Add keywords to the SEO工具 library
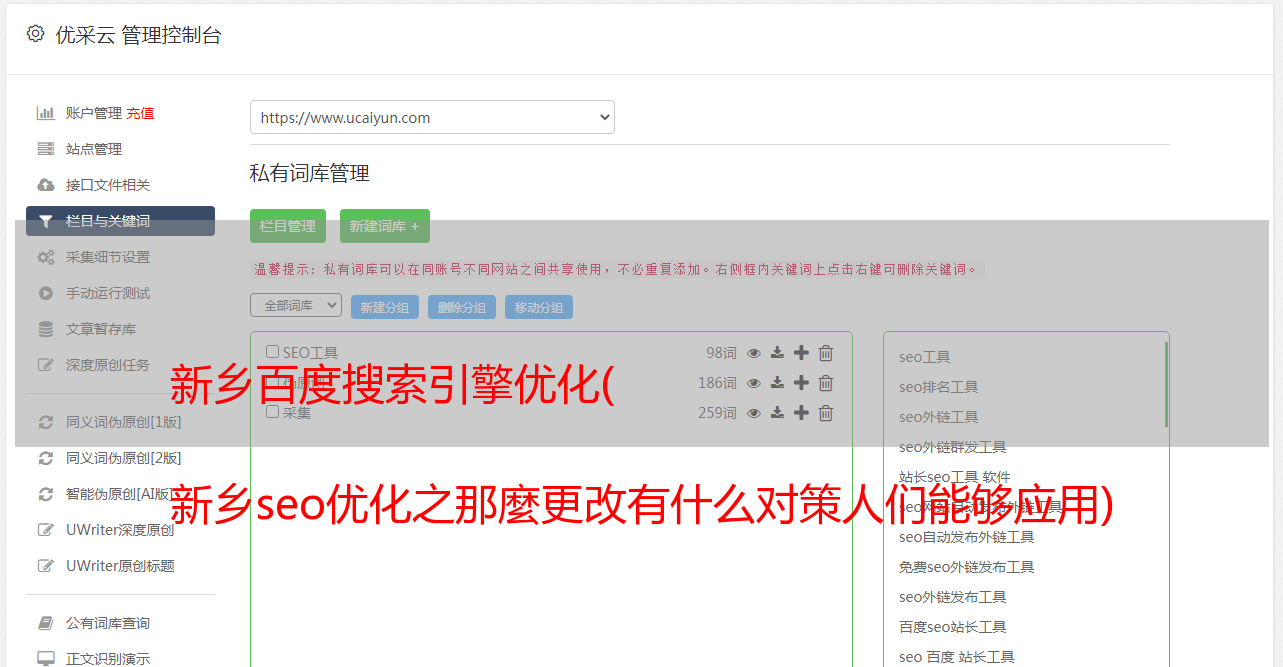Screen dimensions: 1283x667 (801, 353)
